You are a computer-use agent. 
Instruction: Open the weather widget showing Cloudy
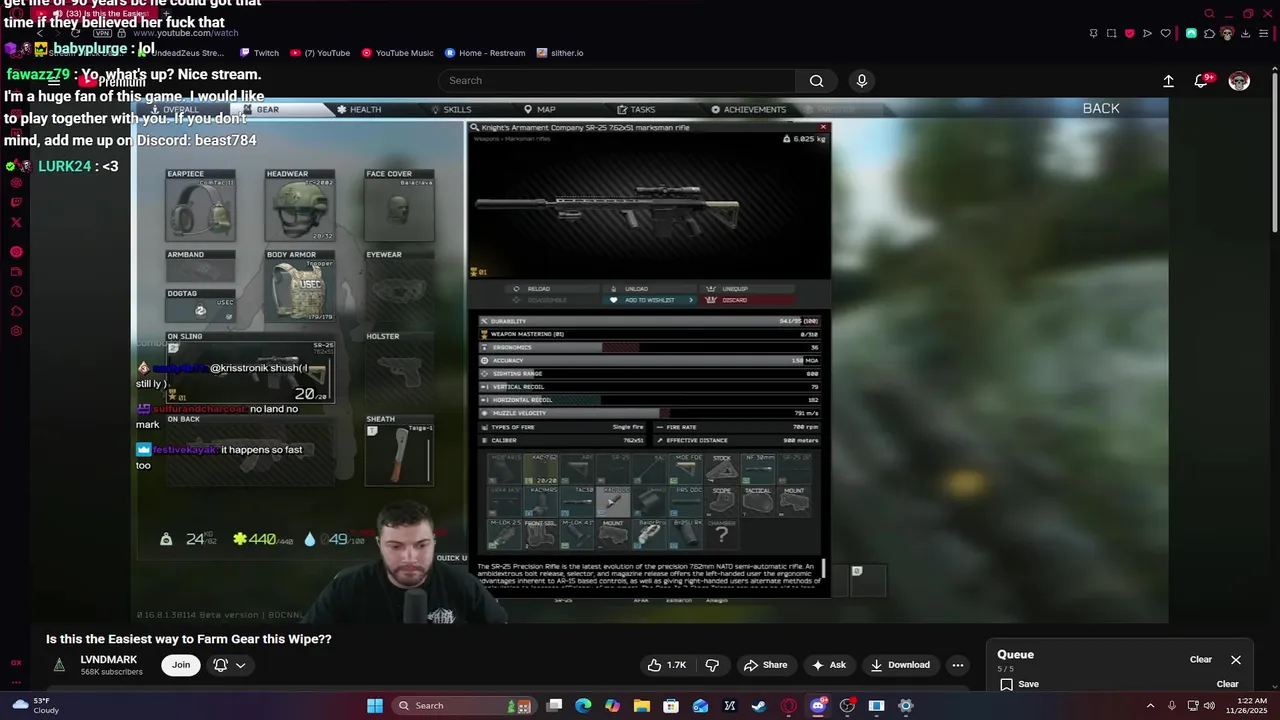tap(34, 706)
